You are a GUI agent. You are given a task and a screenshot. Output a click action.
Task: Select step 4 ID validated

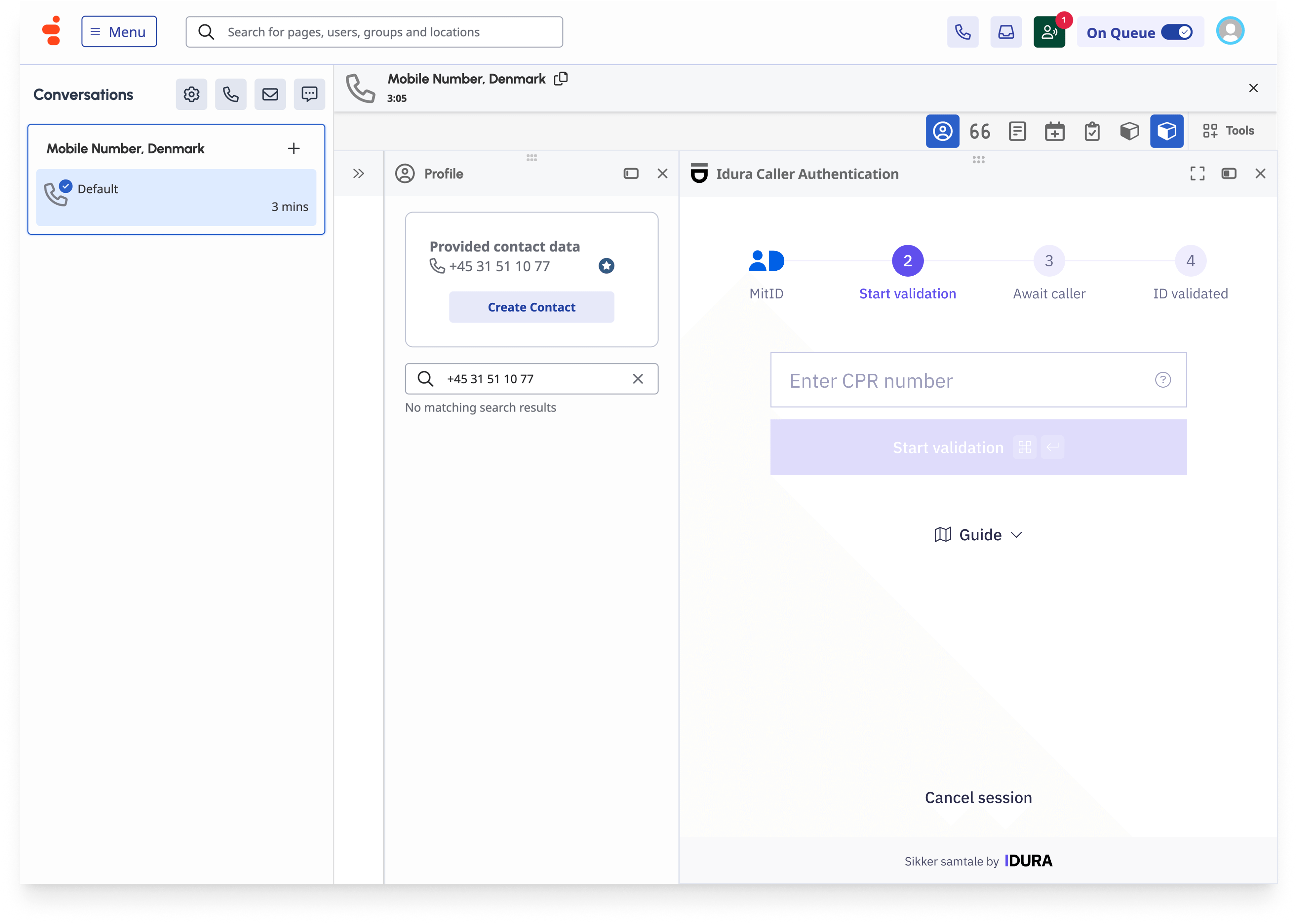click(x=1190, y=273)
